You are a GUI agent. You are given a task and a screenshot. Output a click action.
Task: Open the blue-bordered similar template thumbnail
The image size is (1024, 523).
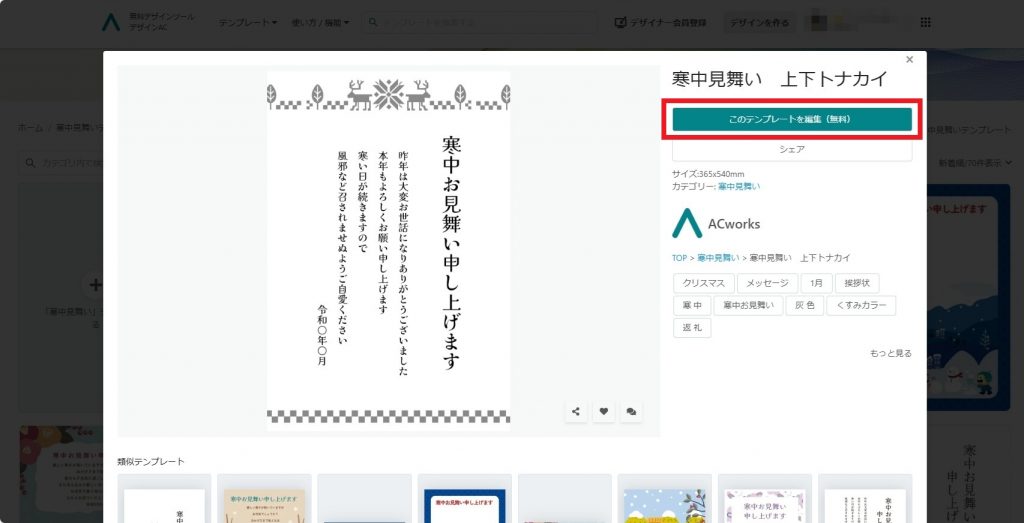(465, 499)
